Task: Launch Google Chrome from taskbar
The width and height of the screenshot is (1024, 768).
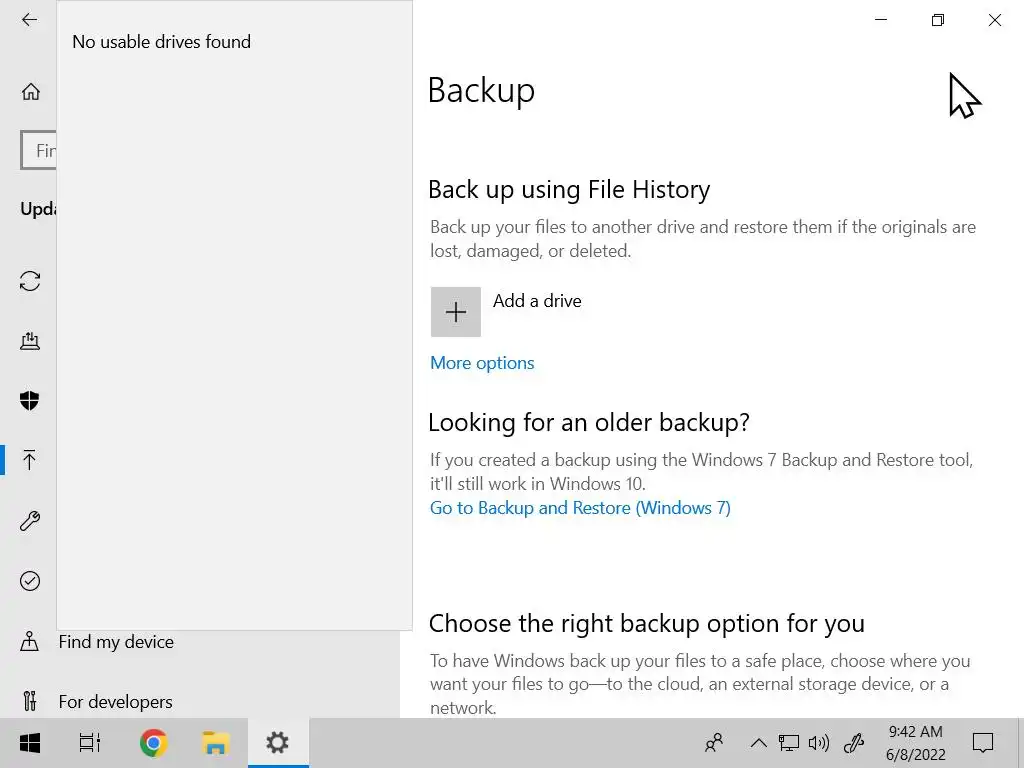Action: 153,743
